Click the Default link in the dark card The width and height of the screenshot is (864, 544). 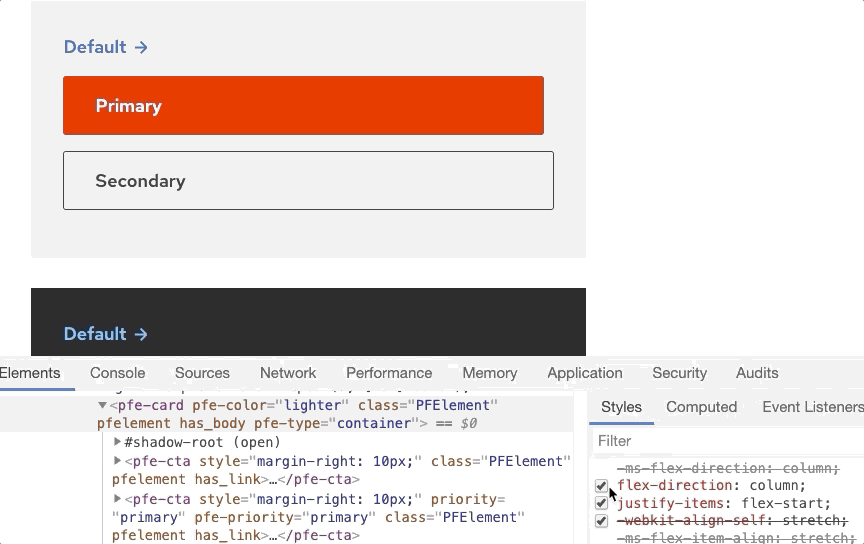click(x=106, y=333)
